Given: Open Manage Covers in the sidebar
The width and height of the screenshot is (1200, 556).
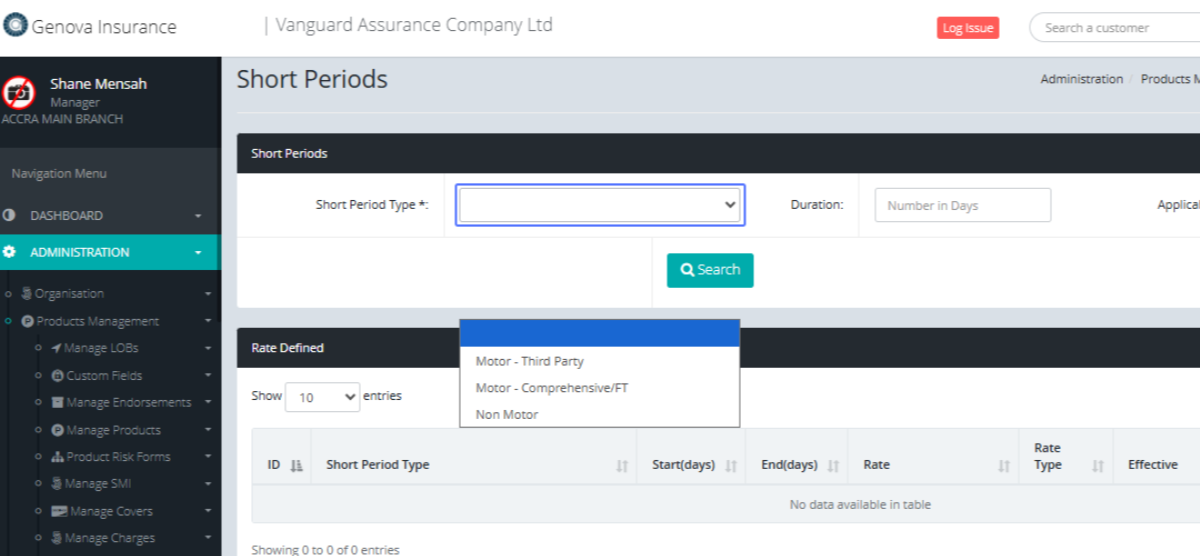Looking at the screenshot, I should pos(110,512).
